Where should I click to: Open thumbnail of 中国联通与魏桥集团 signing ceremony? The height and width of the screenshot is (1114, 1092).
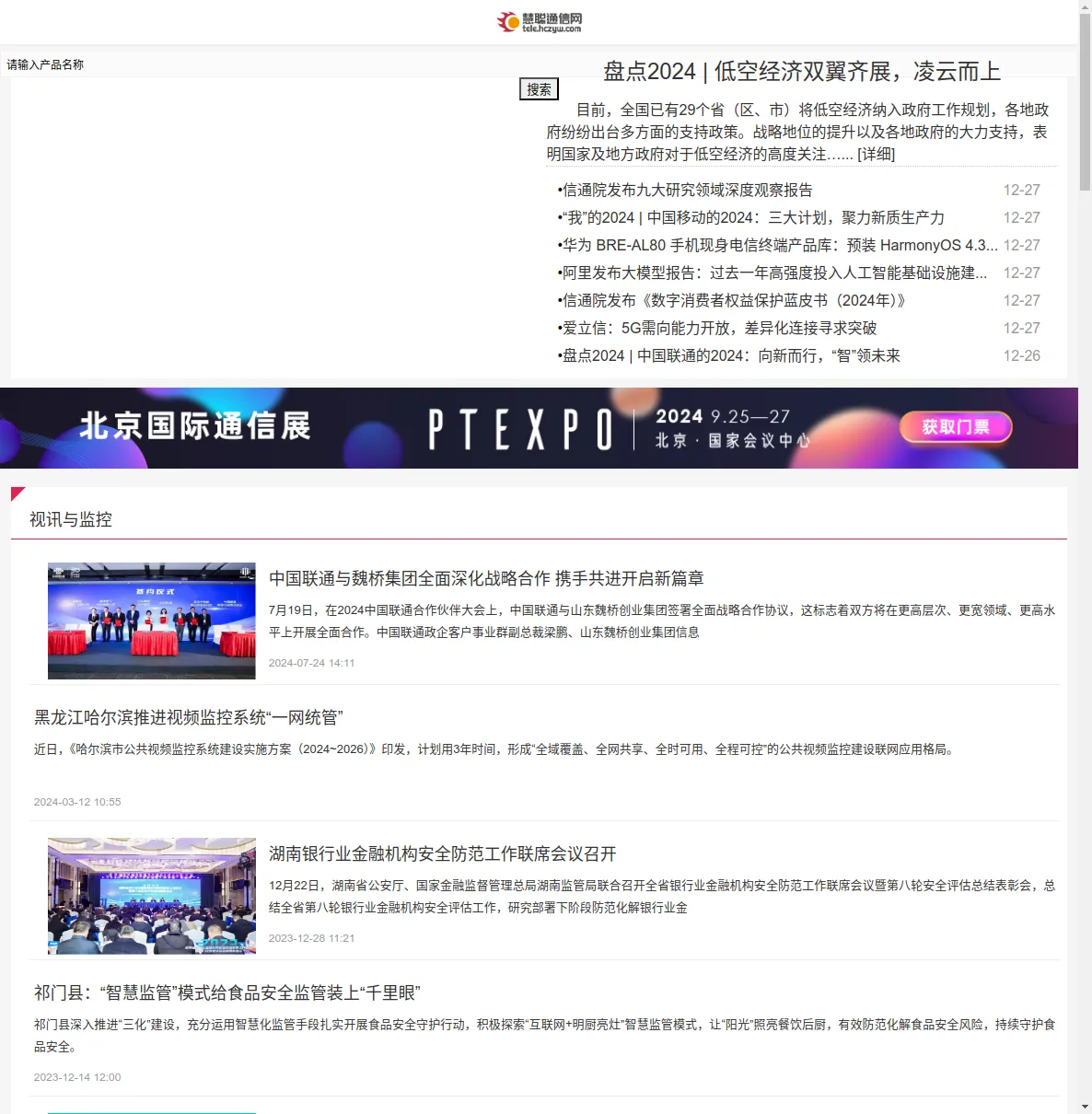152,621
